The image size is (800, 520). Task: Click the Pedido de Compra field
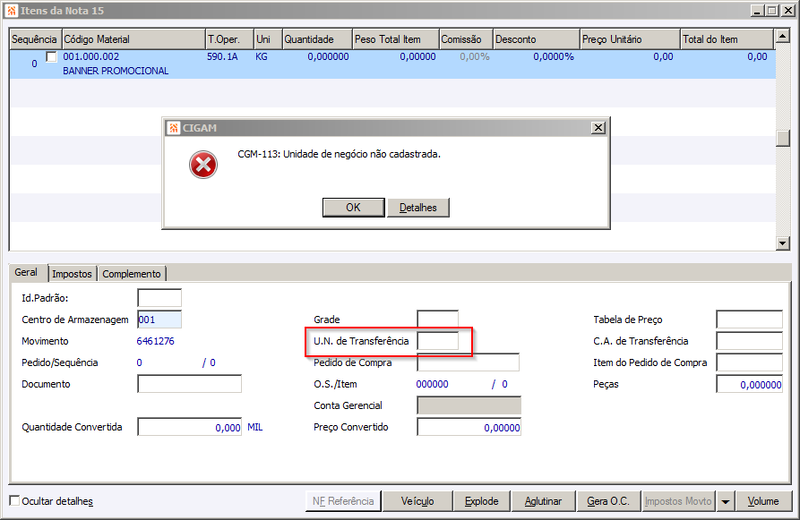tap(468, 363)
